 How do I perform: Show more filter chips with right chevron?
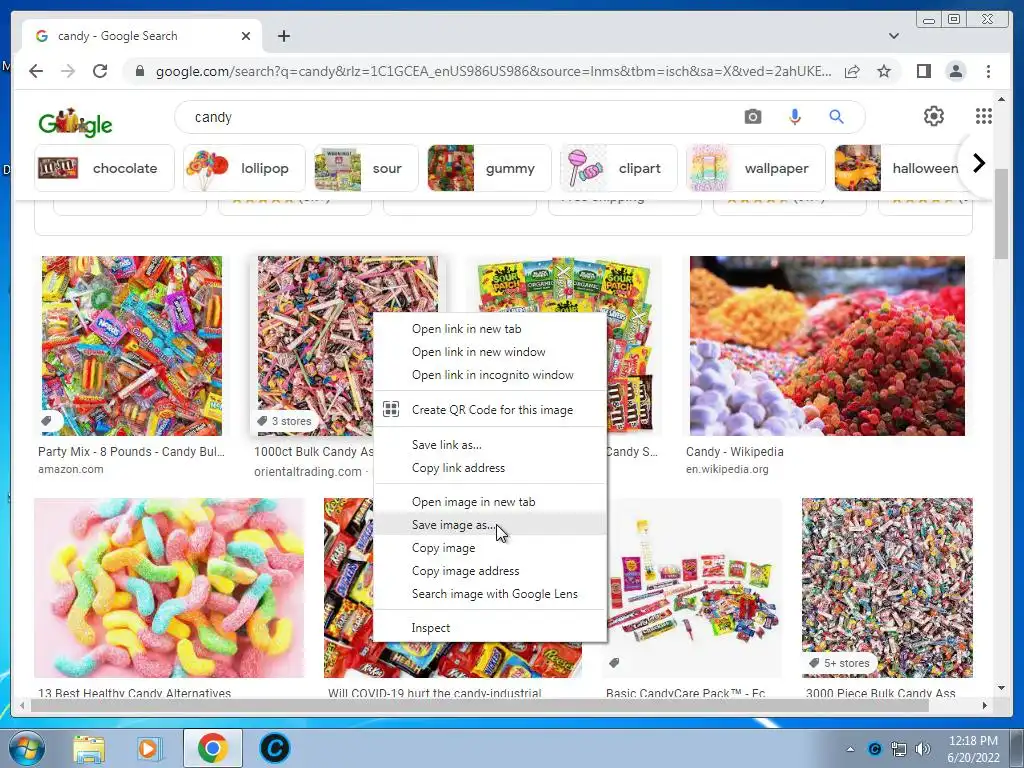pos(978,163)
